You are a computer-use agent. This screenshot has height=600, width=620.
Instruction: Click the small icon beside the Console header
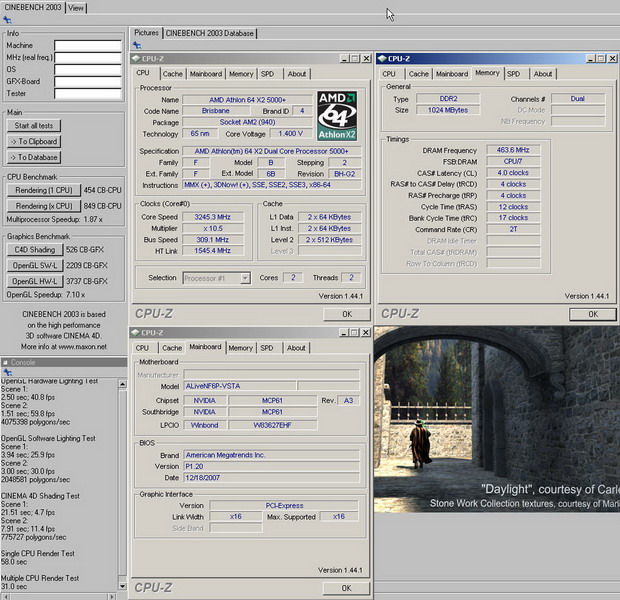coord(6,362)
